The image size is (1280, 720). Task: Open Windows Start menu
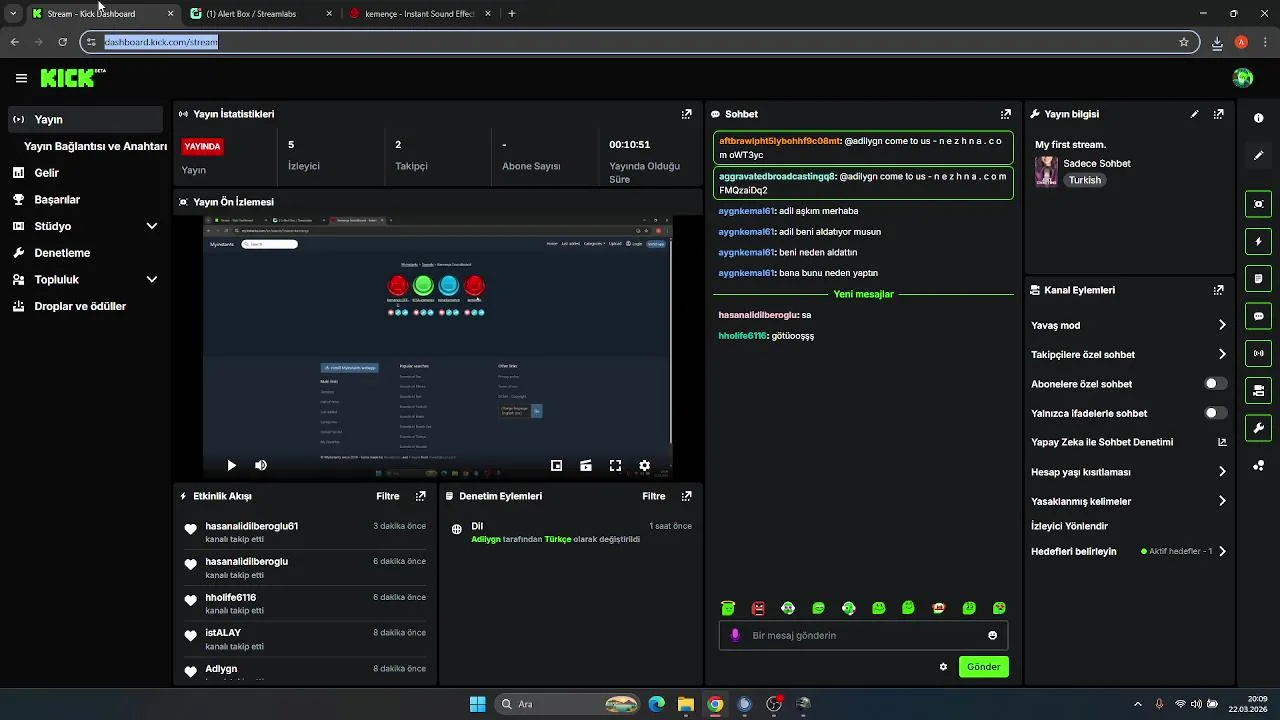(x=477, y=704)
